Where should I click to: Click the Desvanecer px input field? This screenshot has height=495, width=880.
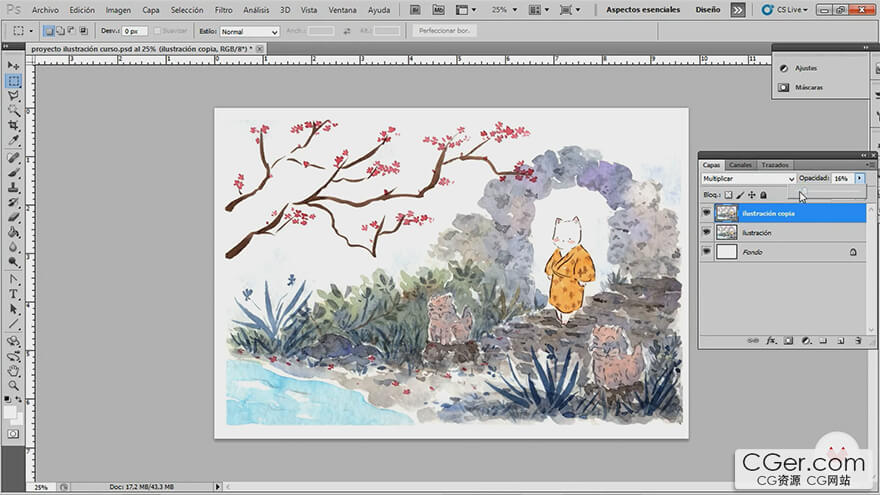pyautogui.click(x=132, y=32)
